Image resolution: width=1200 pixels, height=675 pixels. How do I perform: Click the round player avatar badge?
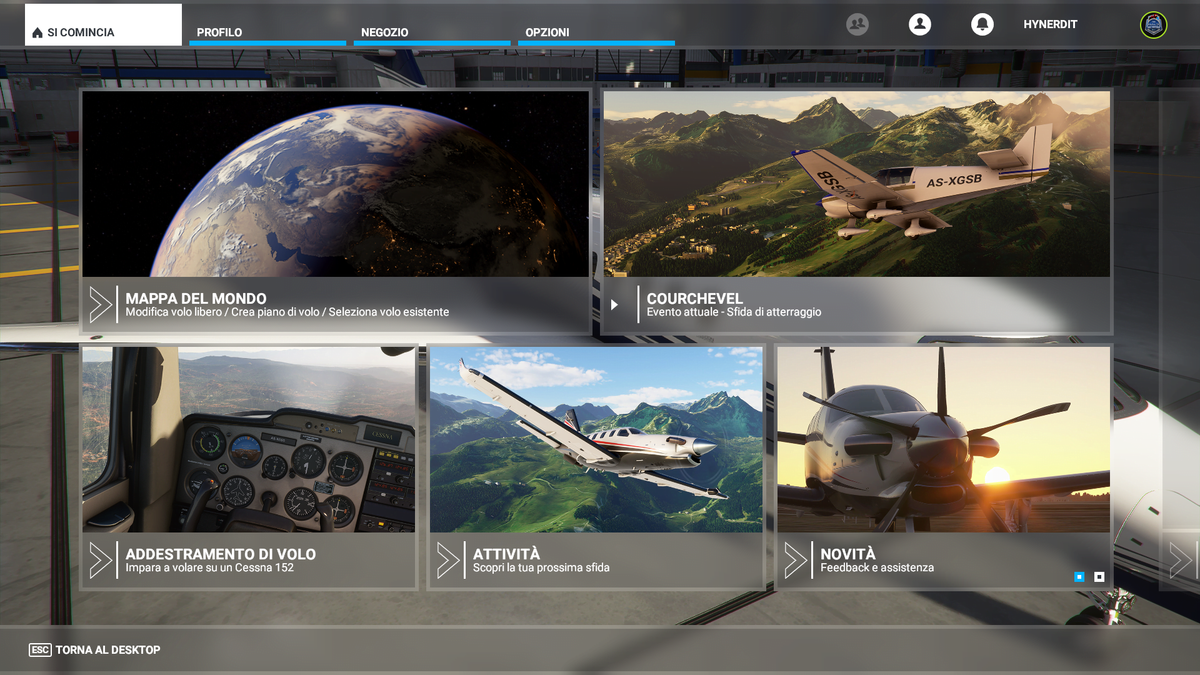[x=1154, y=25]
